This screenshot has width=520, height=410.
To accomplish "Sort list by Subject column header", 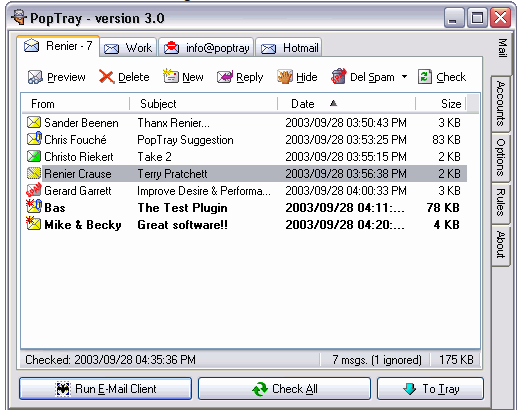I will [204, 104].
